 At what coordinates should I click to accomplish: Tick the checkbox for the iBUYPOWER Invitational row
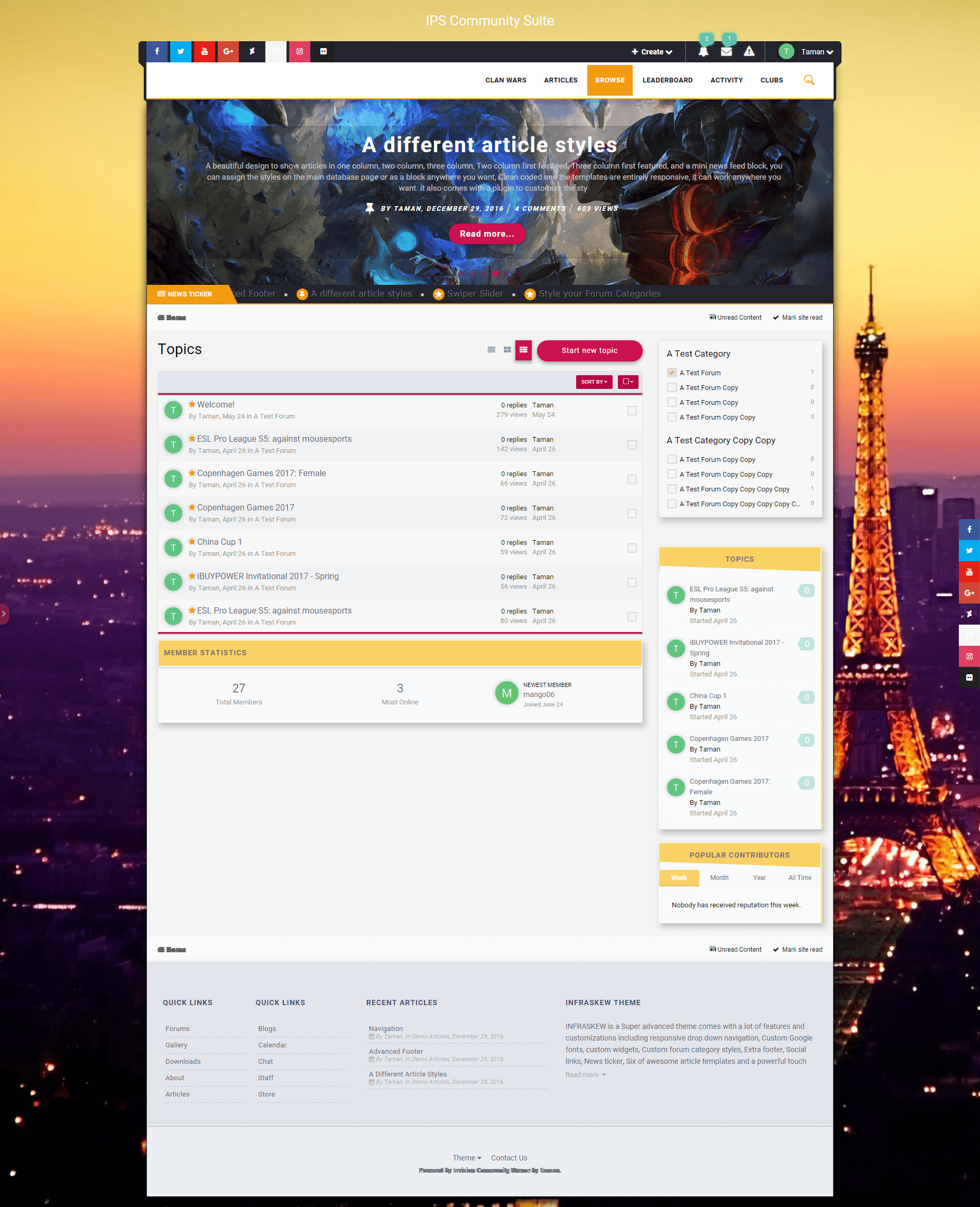tap(632, 582)
